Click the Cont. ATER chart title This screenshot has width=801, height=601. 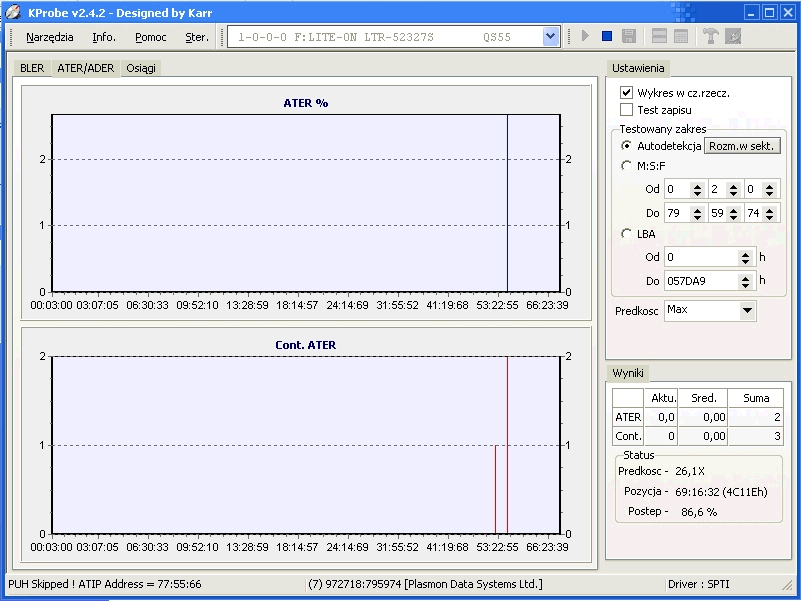tap(305, 345)
